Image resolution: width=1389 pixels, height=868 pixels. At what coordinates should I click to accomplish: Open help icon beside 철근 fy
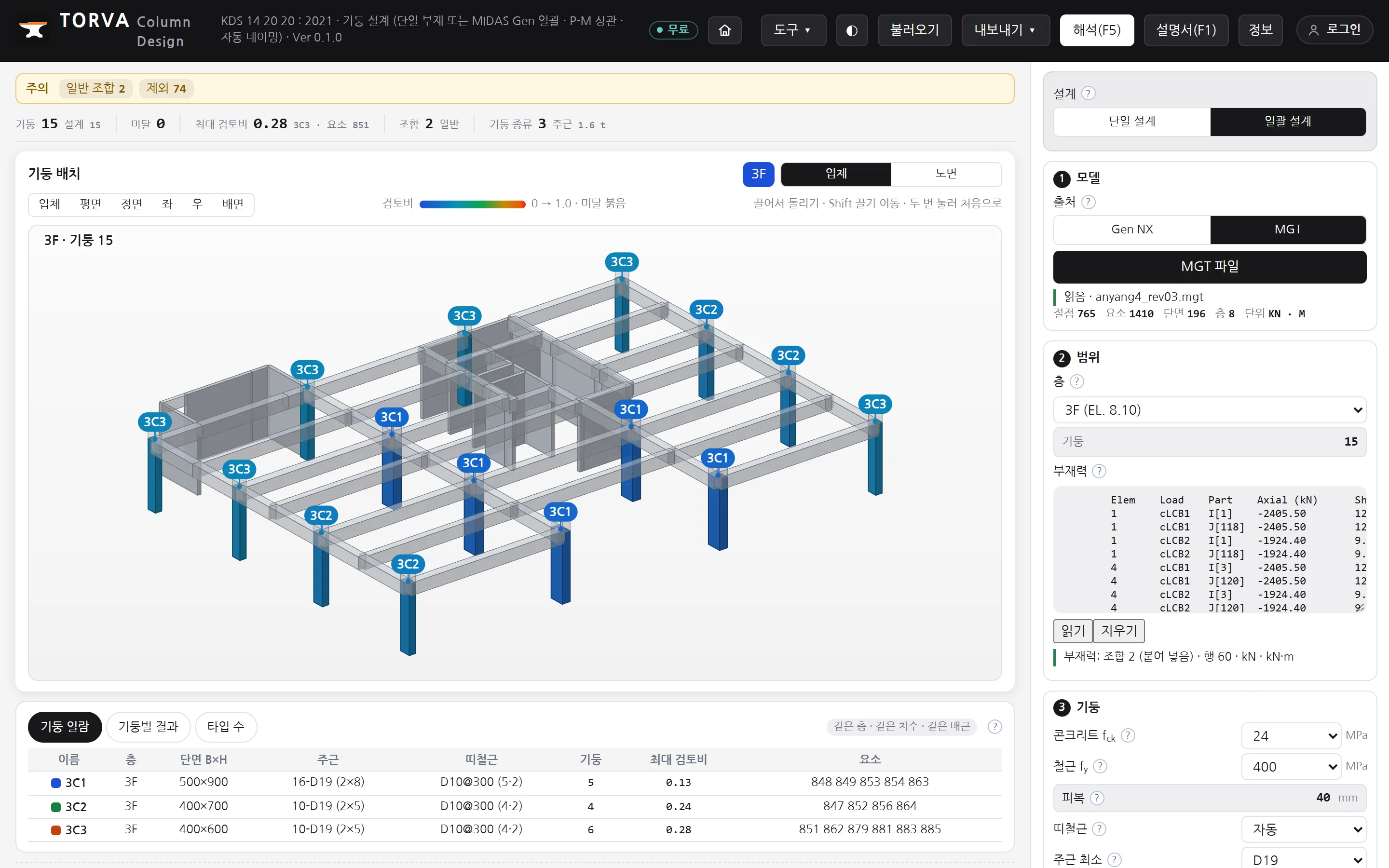[x=1100, y=766]
